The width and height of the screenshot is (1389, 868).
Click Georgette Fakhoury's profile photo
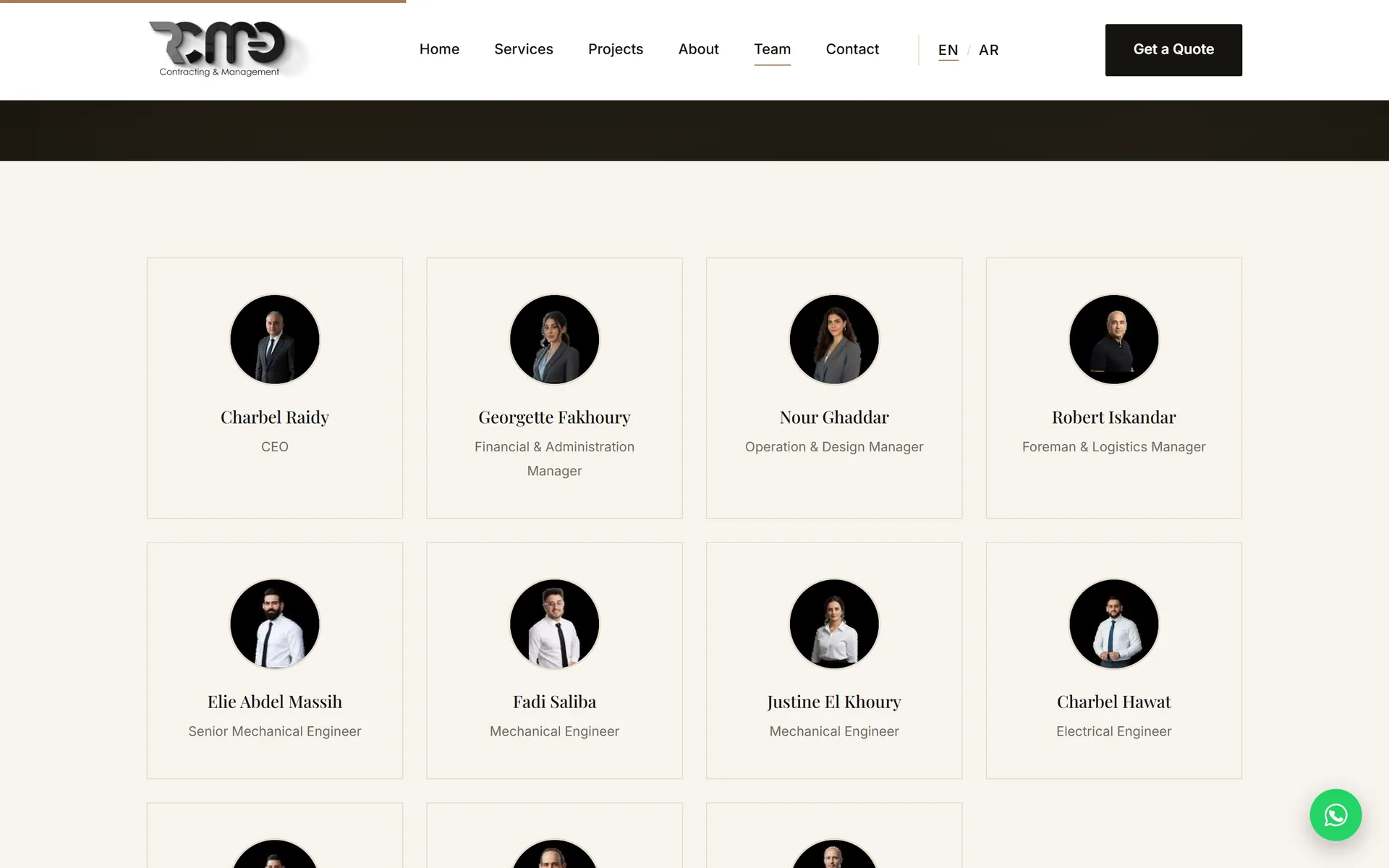554,339
